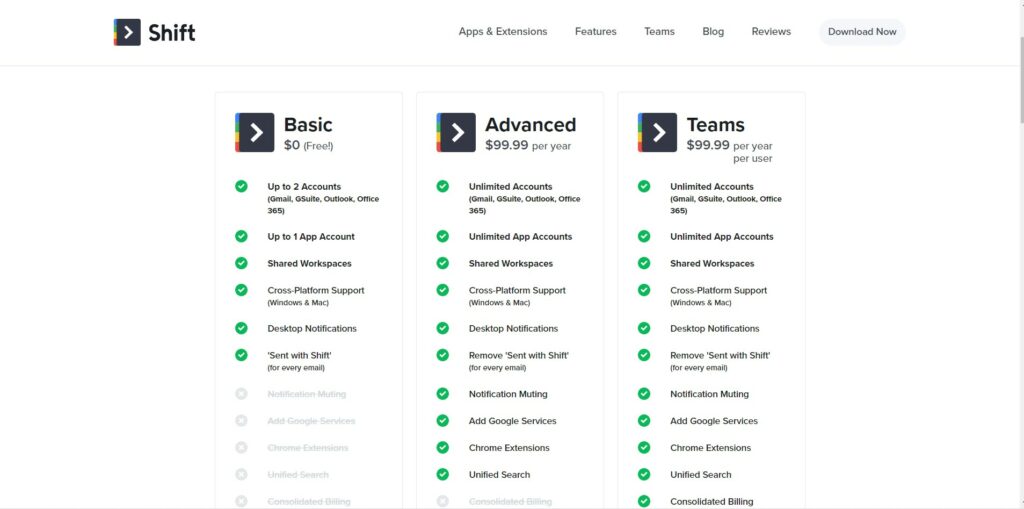Screen dimensions: 1024x509
Task: Click green check beside 'Up to 1 App Account'
Action: pos(242,236)
